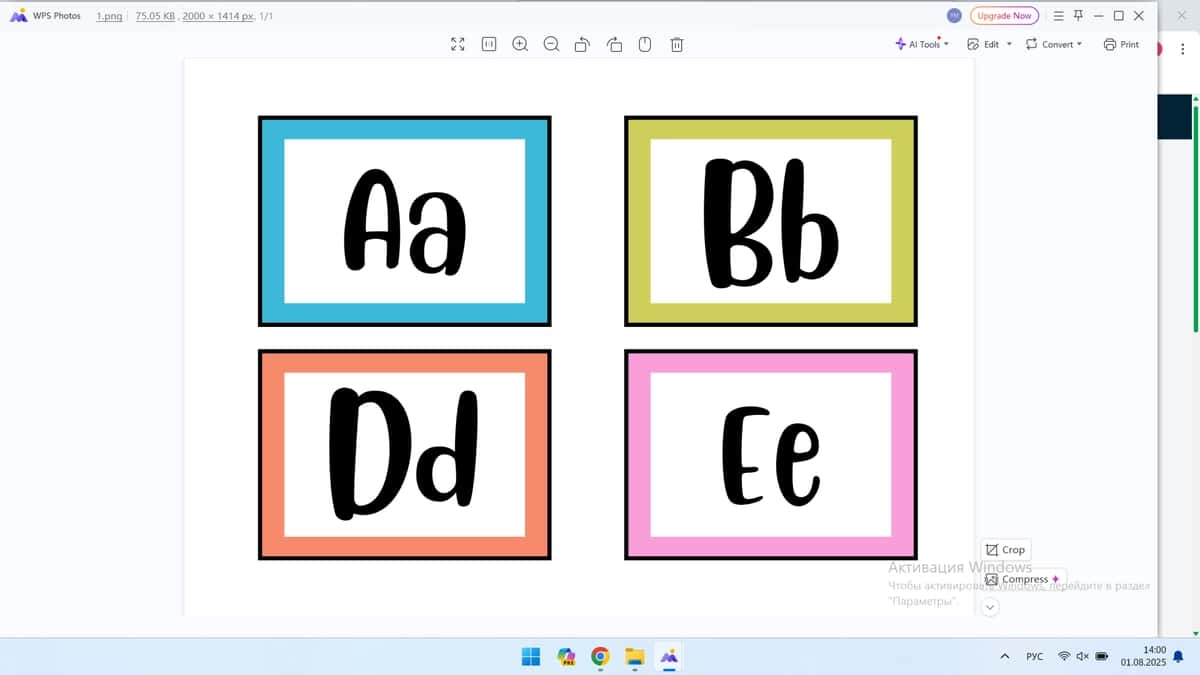Pin the window on top
Image resolution: width=1200 pixels, height=675 pixels.
click(1078, 16)
